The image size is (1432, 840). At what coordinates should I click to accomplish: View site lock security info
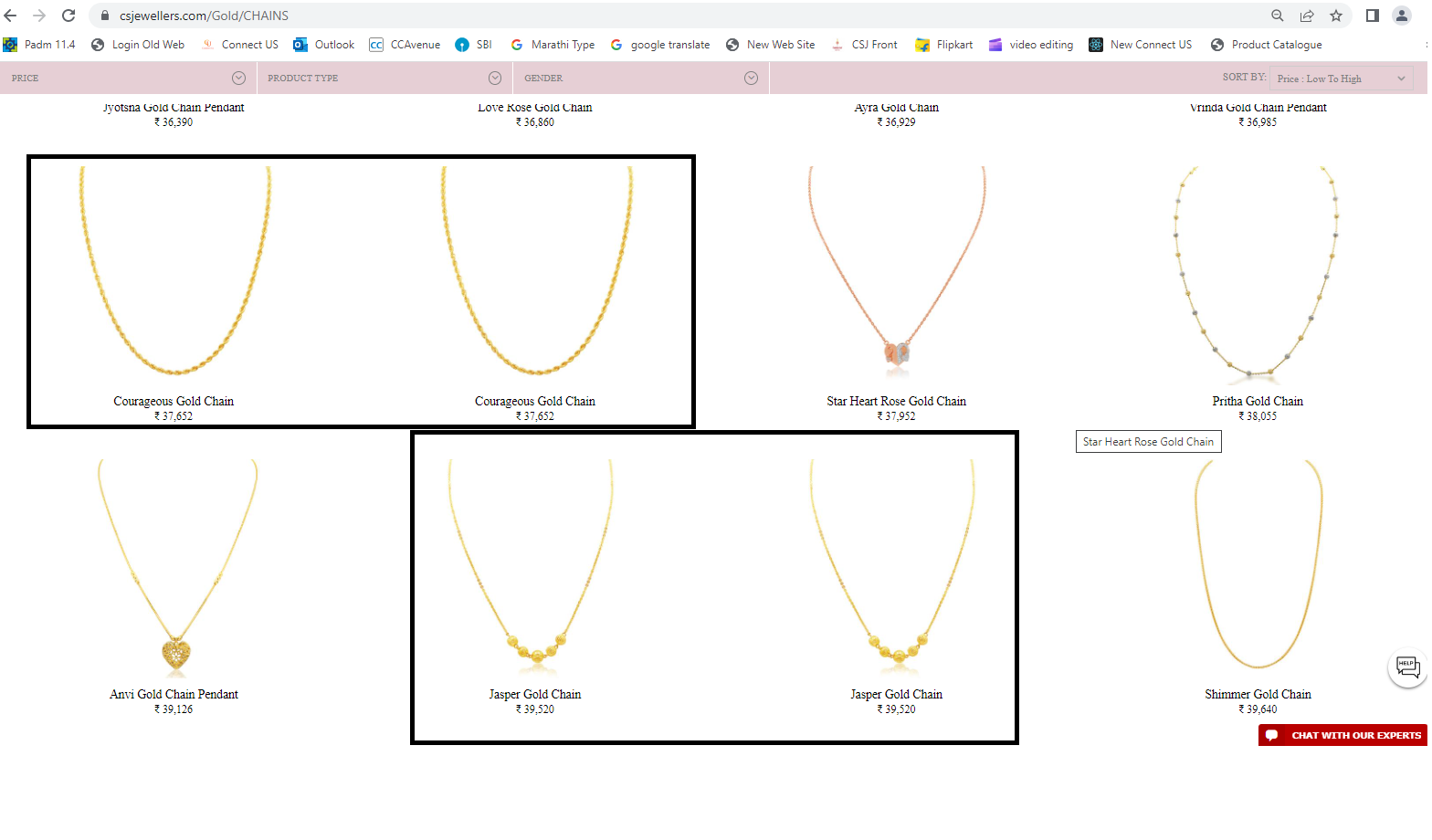tap(105, 16)
